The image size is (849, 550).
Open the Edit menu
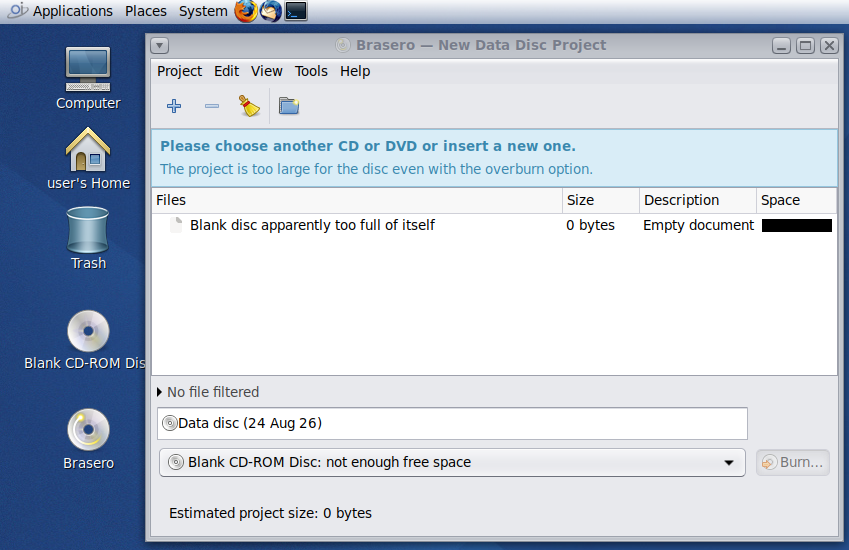[x=226, y=71]
